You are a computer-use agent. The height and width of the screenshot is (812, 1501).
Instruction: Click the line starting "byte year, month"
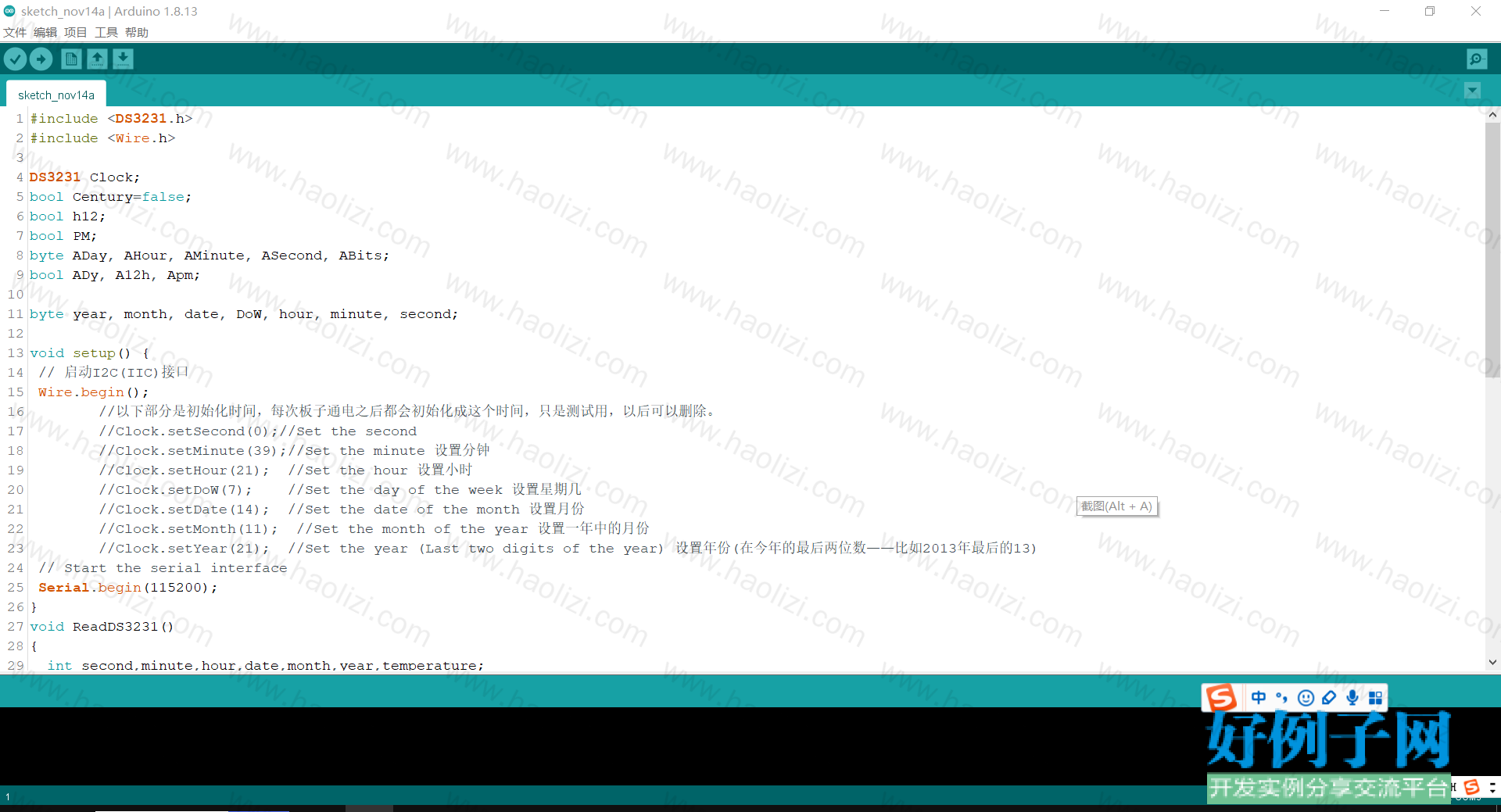[x=244, y=314]
